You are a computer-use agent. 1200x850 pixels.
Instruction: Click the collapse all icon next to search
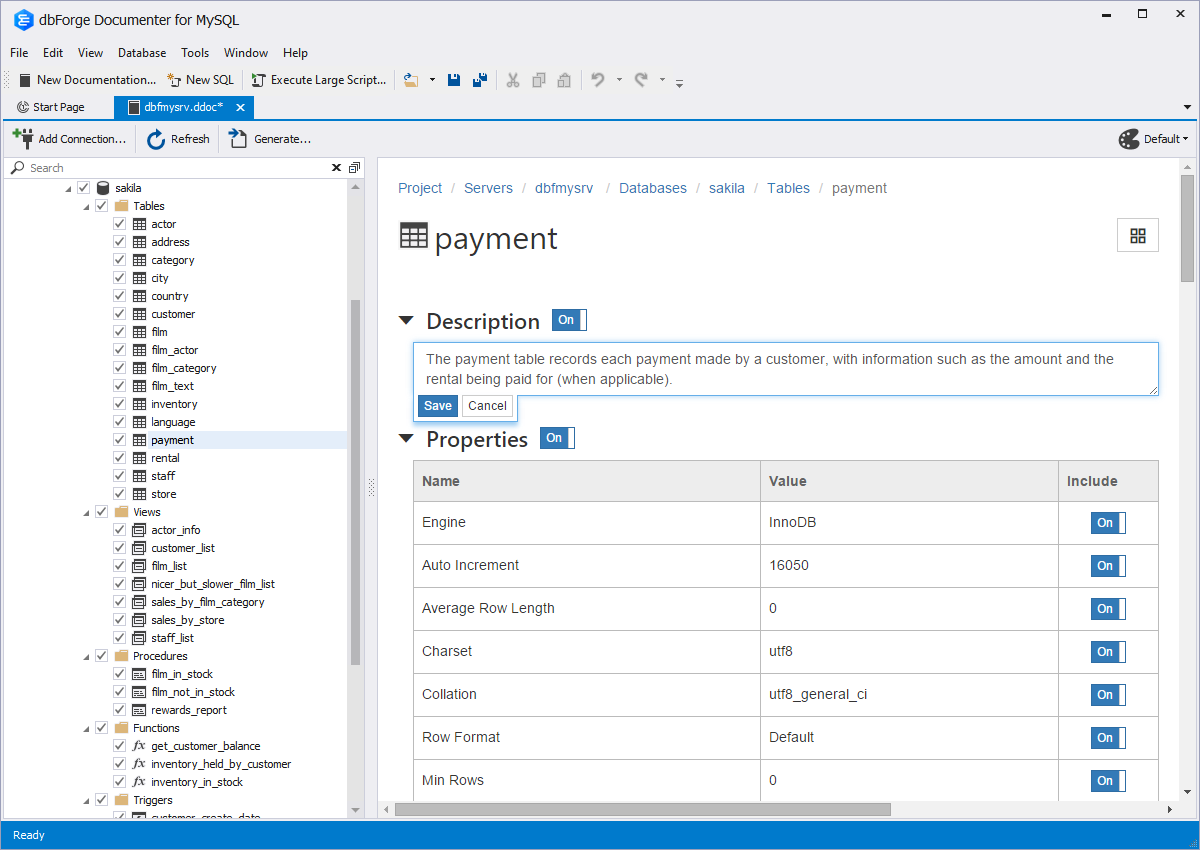click(x=354, y=168)
